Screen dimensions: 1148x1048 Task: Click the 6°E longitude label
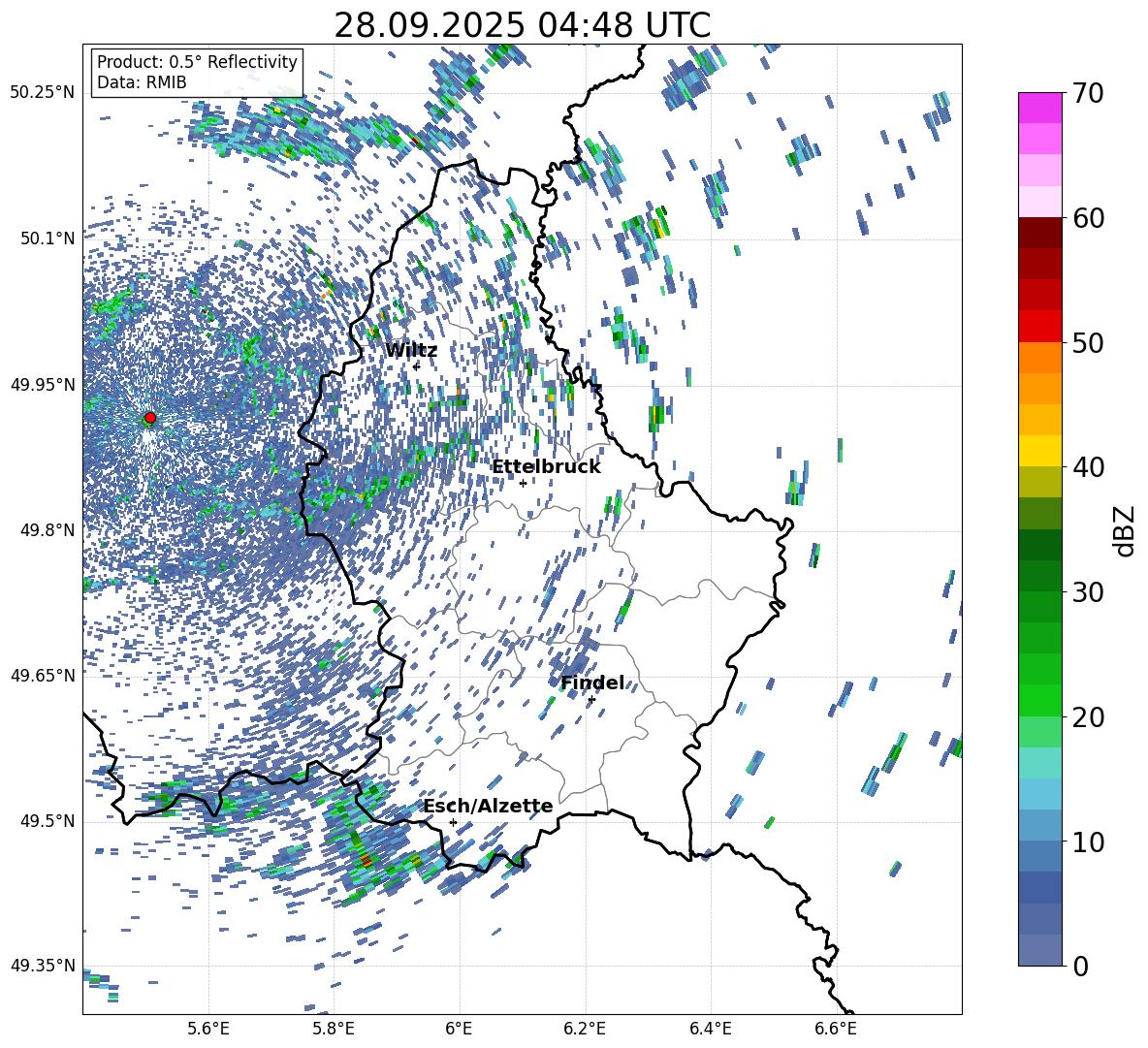pyautogui.click(x=459, y=1029)
